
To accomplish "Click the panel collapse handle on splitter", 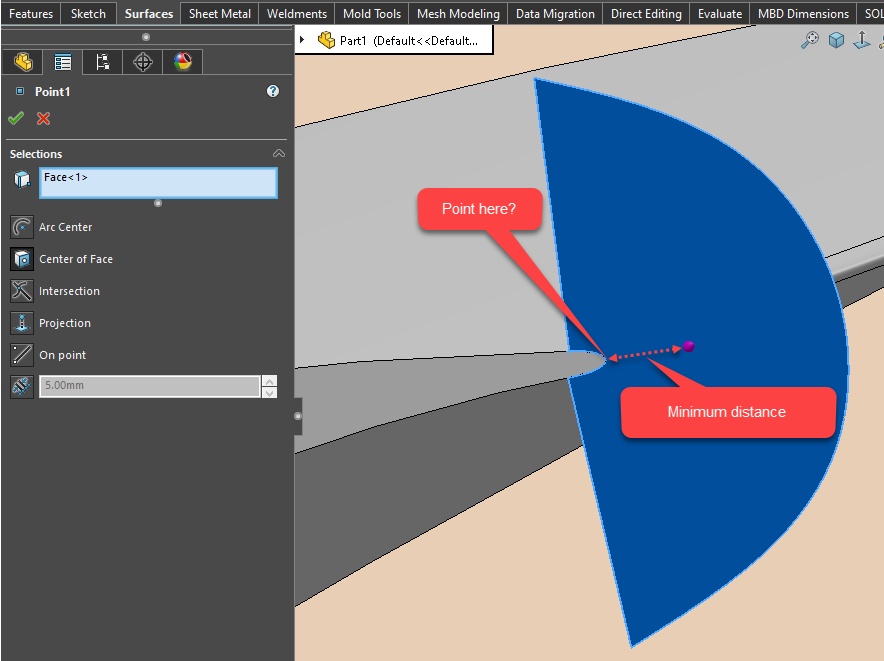I will tap(298, 416).
